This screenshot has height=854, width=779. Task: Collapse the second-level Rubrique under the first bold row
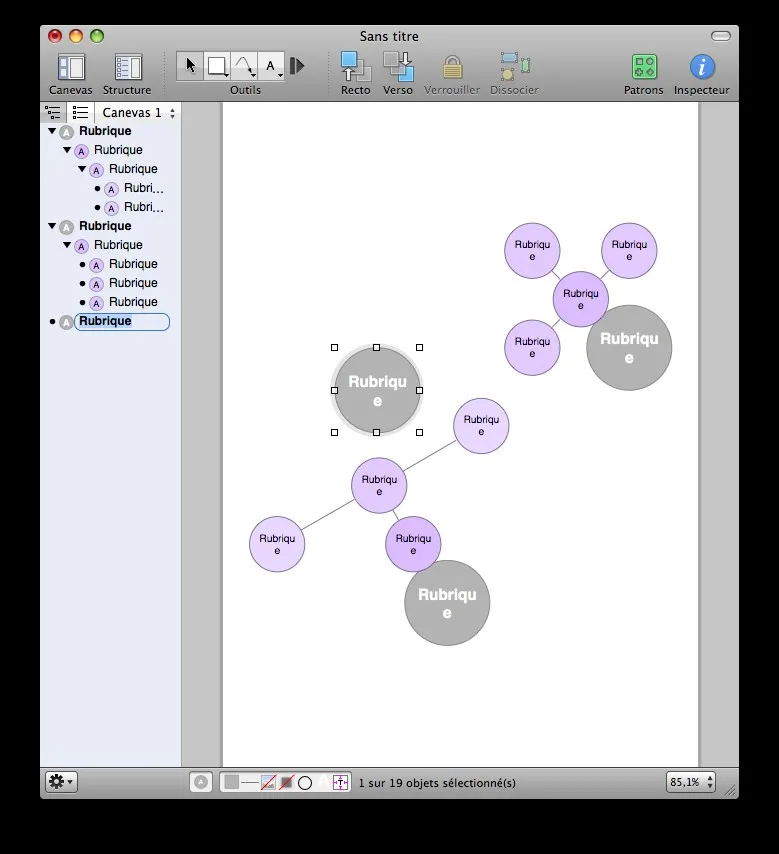pyautogui.click(x=67, y=150)
